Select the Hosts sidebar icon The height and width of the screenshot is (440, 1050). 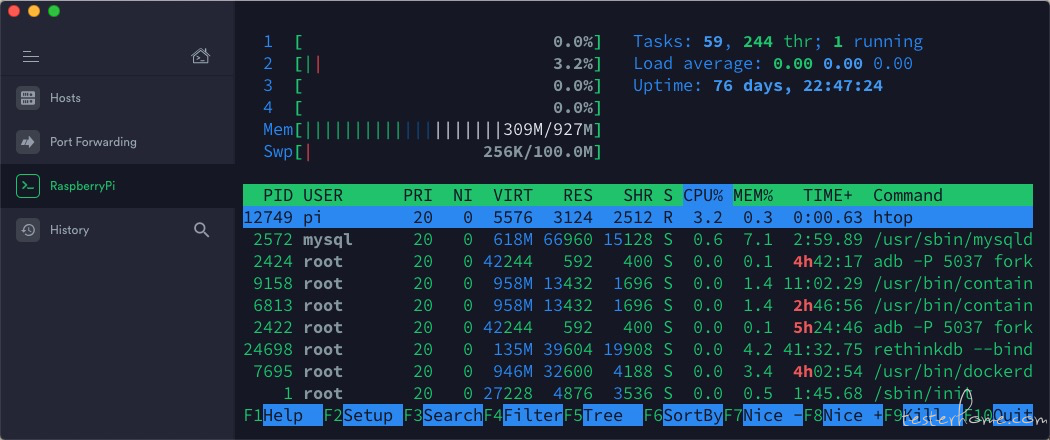[28, 98]
